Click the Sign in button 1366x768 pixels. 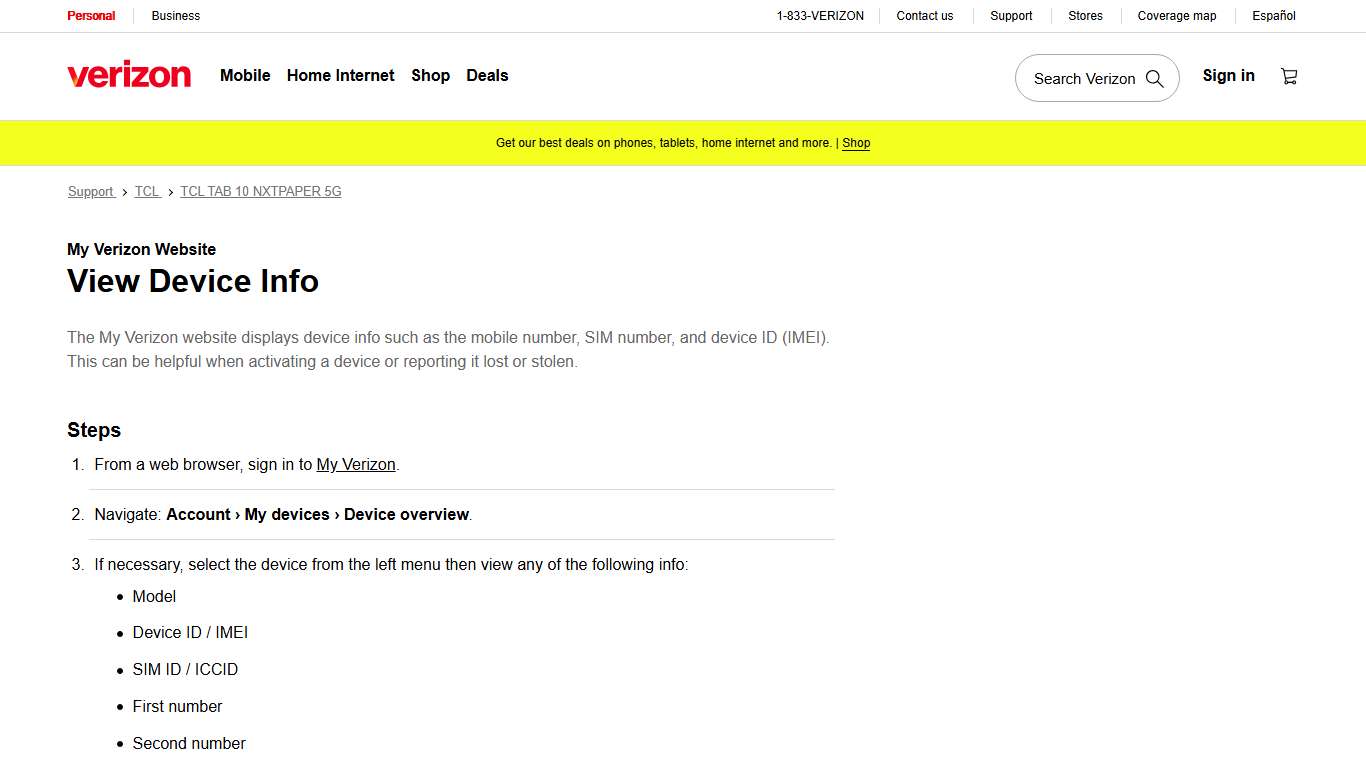[x=1228, y=75]
